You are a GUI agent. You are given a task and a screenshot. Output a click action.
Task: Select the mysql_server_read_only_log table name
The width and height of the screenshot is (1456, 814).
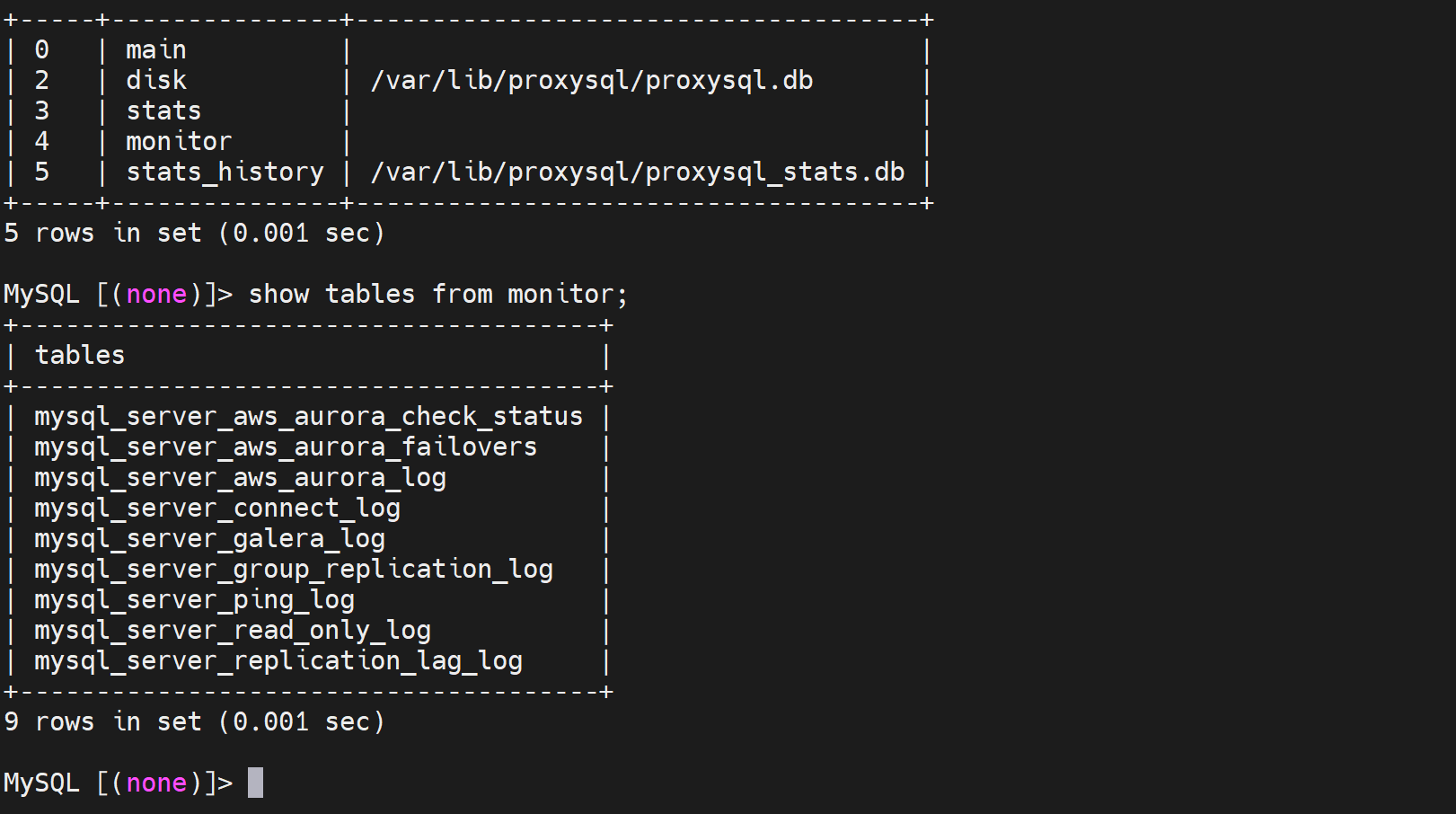click(x=233, y=631)
